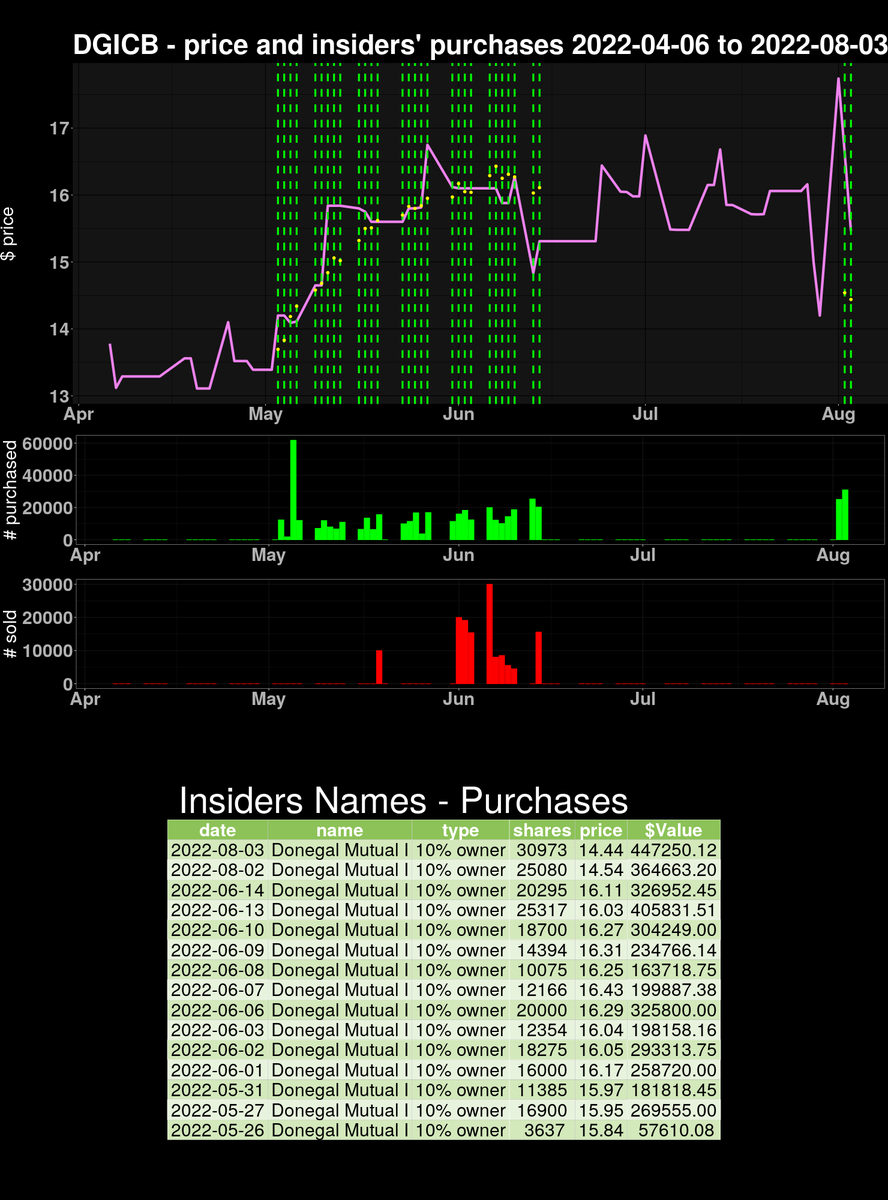Viewport: 888px width, 1200px height.
Task: Click the lone red sold bar in mid-May
Action: tap(379, 667)
